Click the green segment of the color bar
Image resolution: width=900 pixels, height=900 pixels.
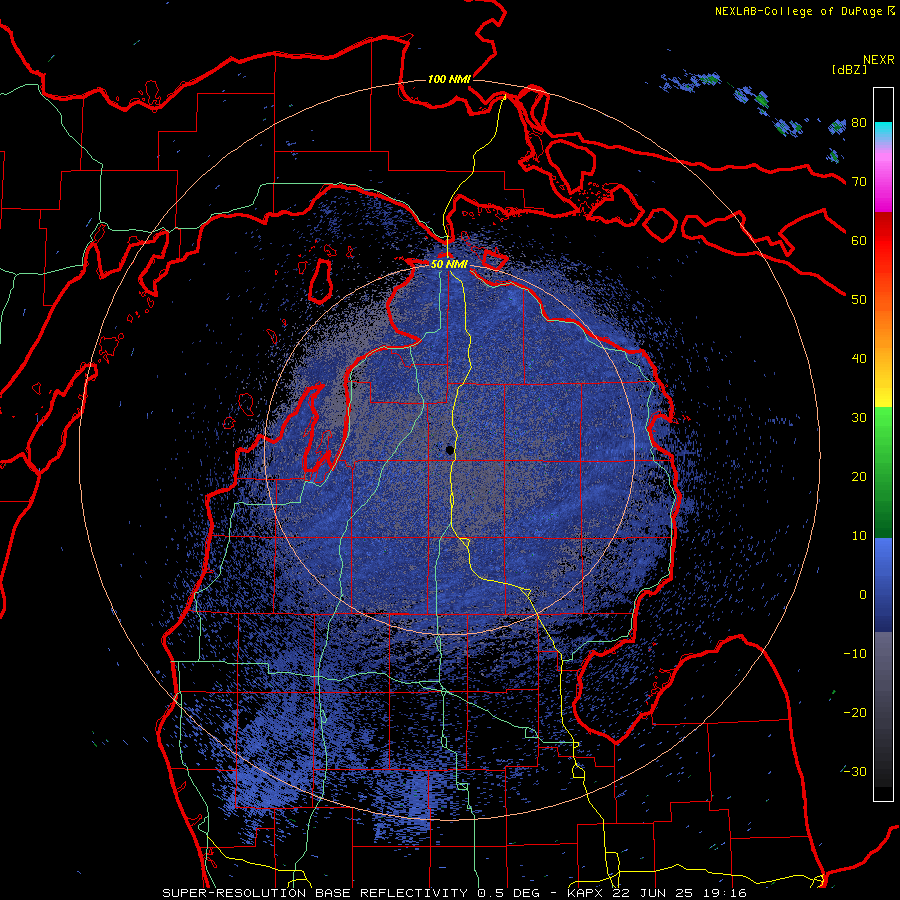coord(883,472)
